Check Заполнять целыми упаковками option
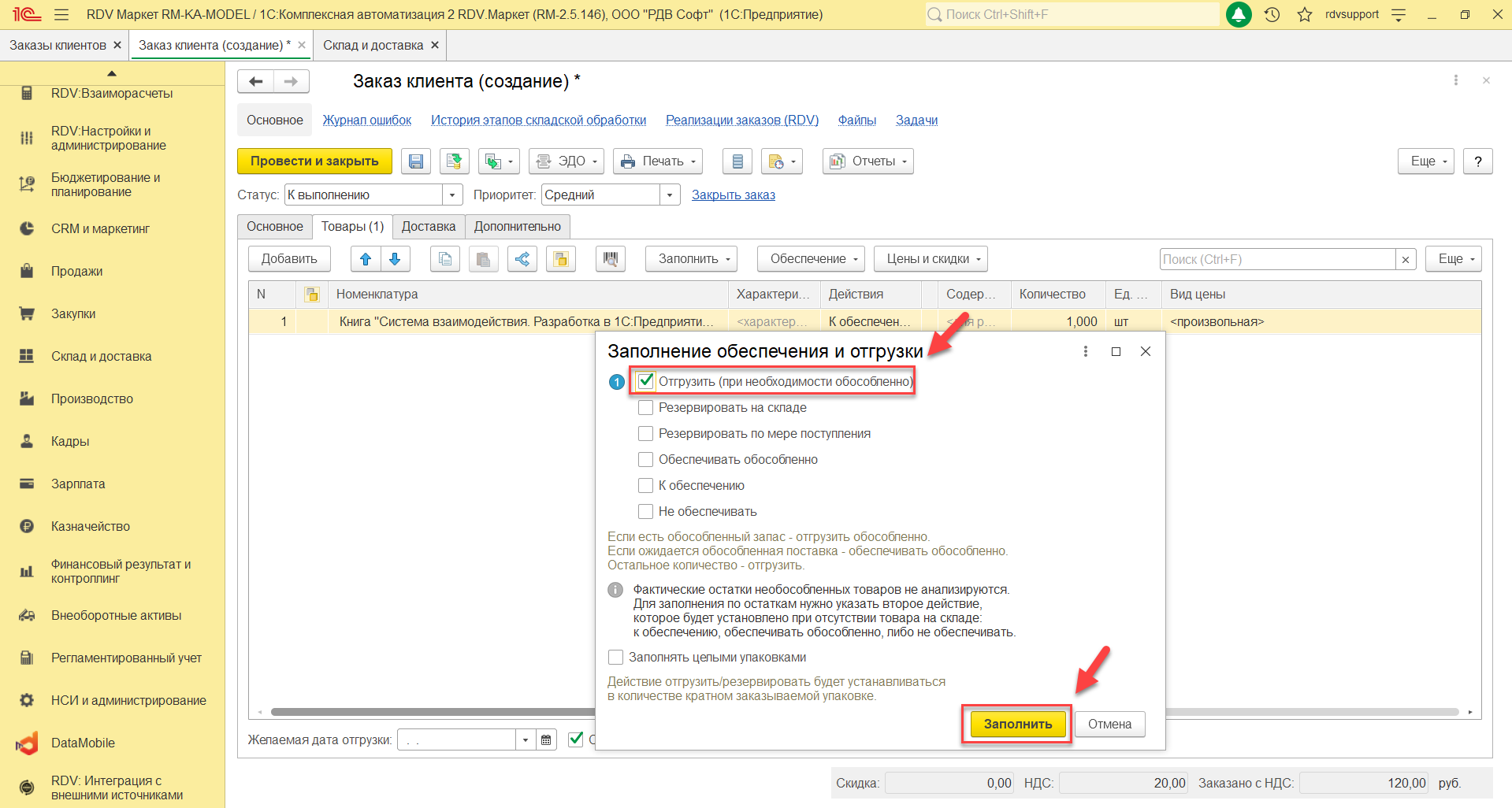The image size is (1512, 808). [616, 657]
